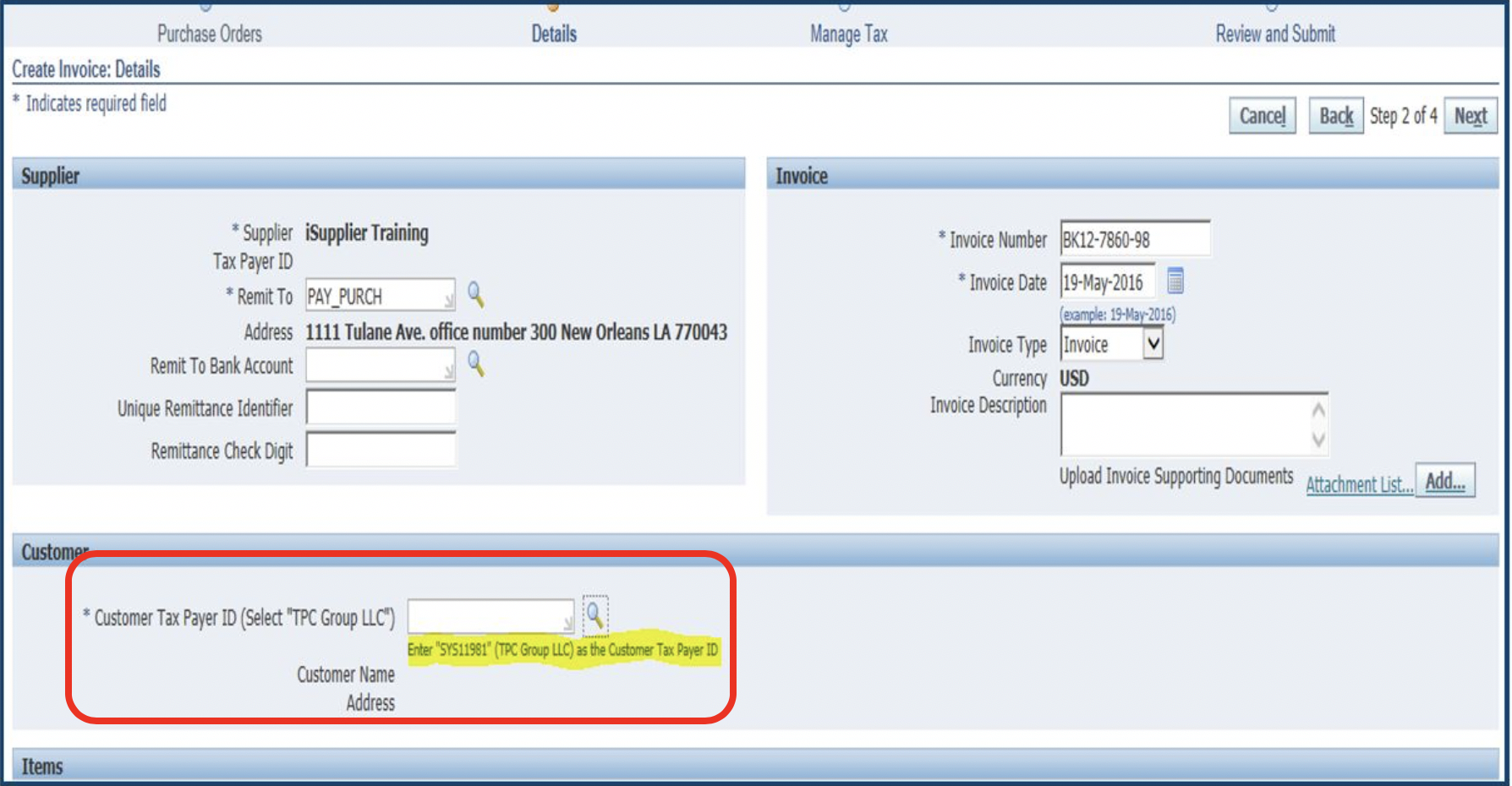Go to the Purchase Orders step
Screen dimensions: 1512x786
tap(210, 34)
